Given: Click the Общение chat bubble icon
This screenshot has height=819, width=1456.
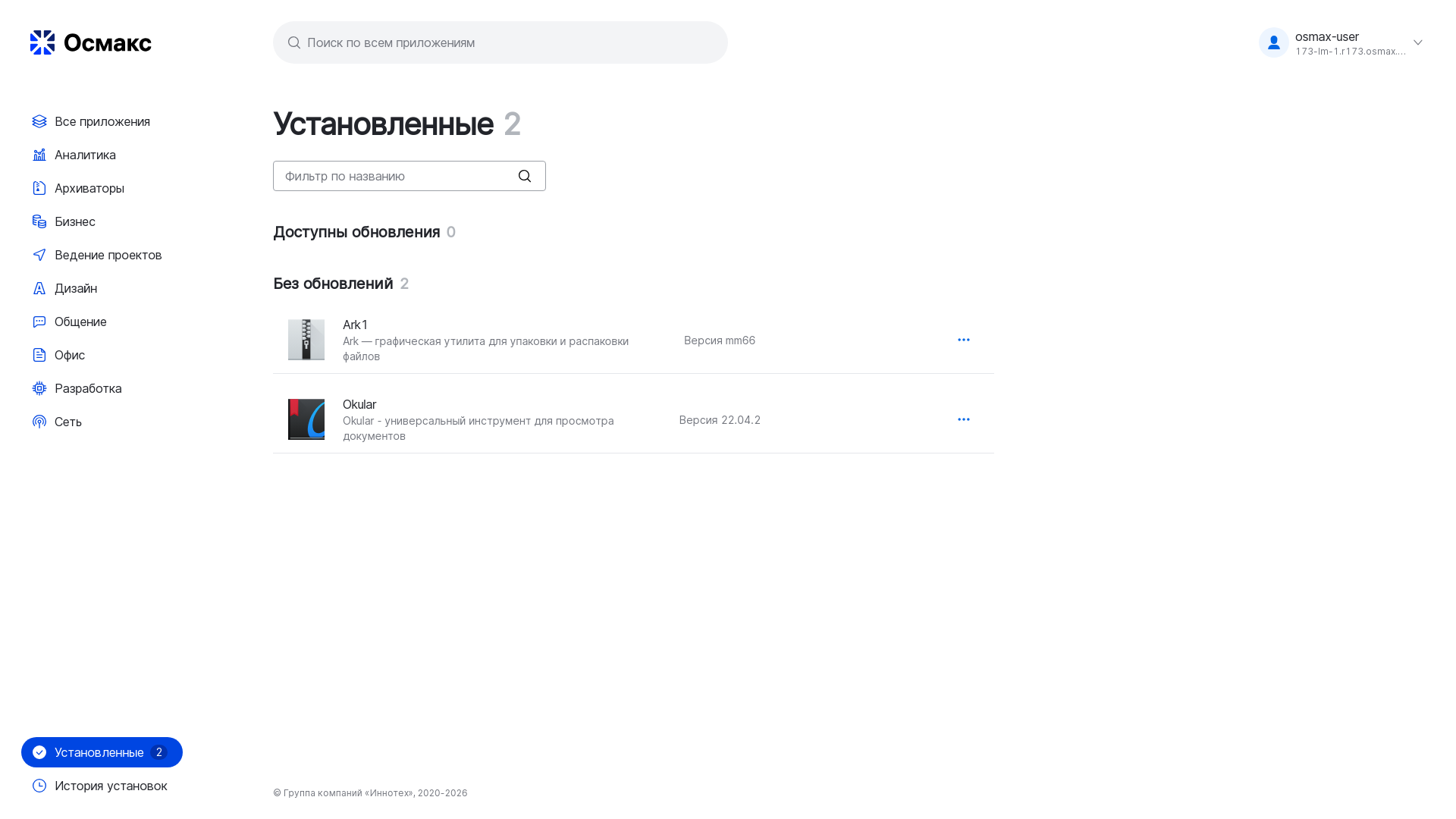Looking at the screenshot, I should [39, 322].
